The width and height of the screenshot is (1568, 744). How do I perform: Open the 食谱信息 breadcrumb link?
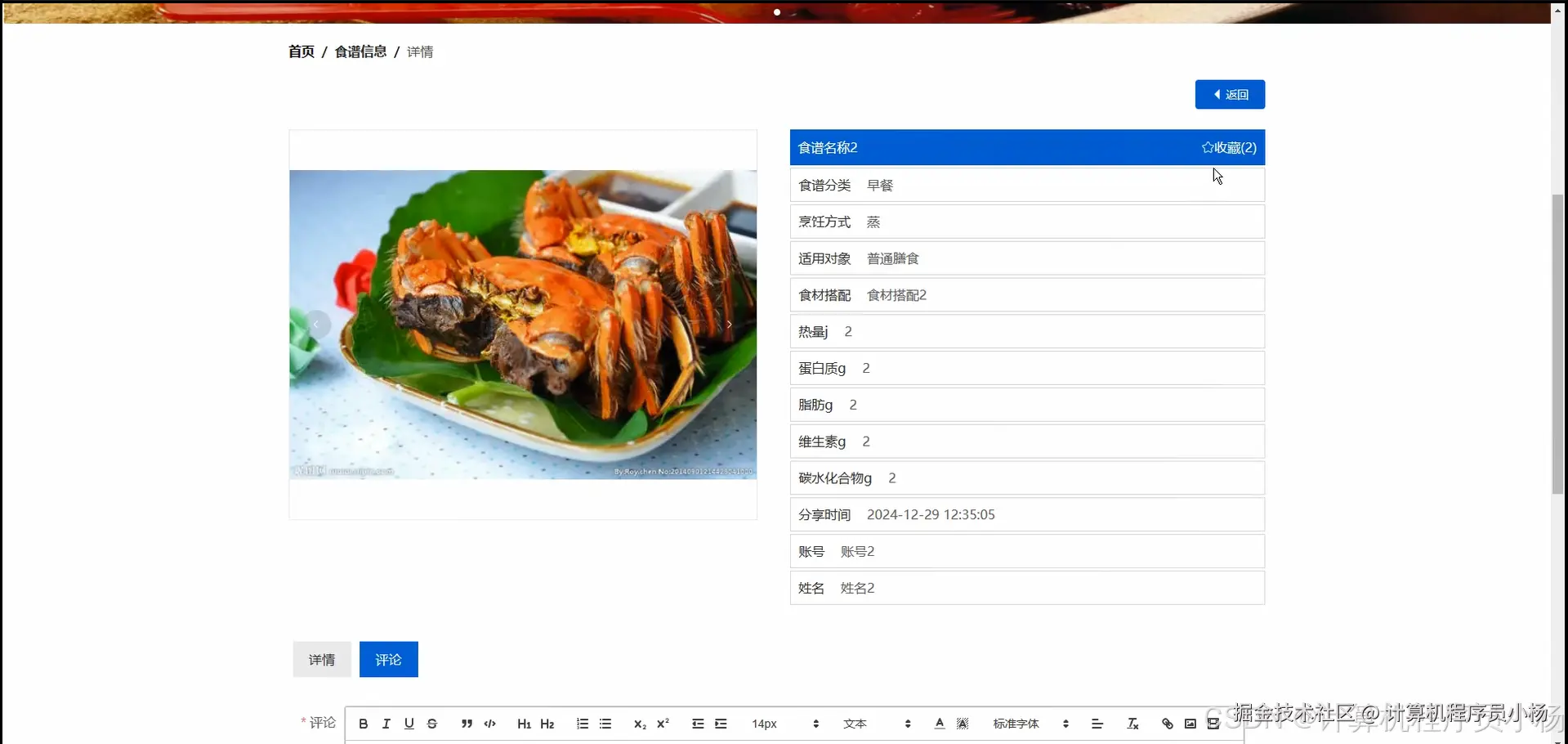point(360,51)
